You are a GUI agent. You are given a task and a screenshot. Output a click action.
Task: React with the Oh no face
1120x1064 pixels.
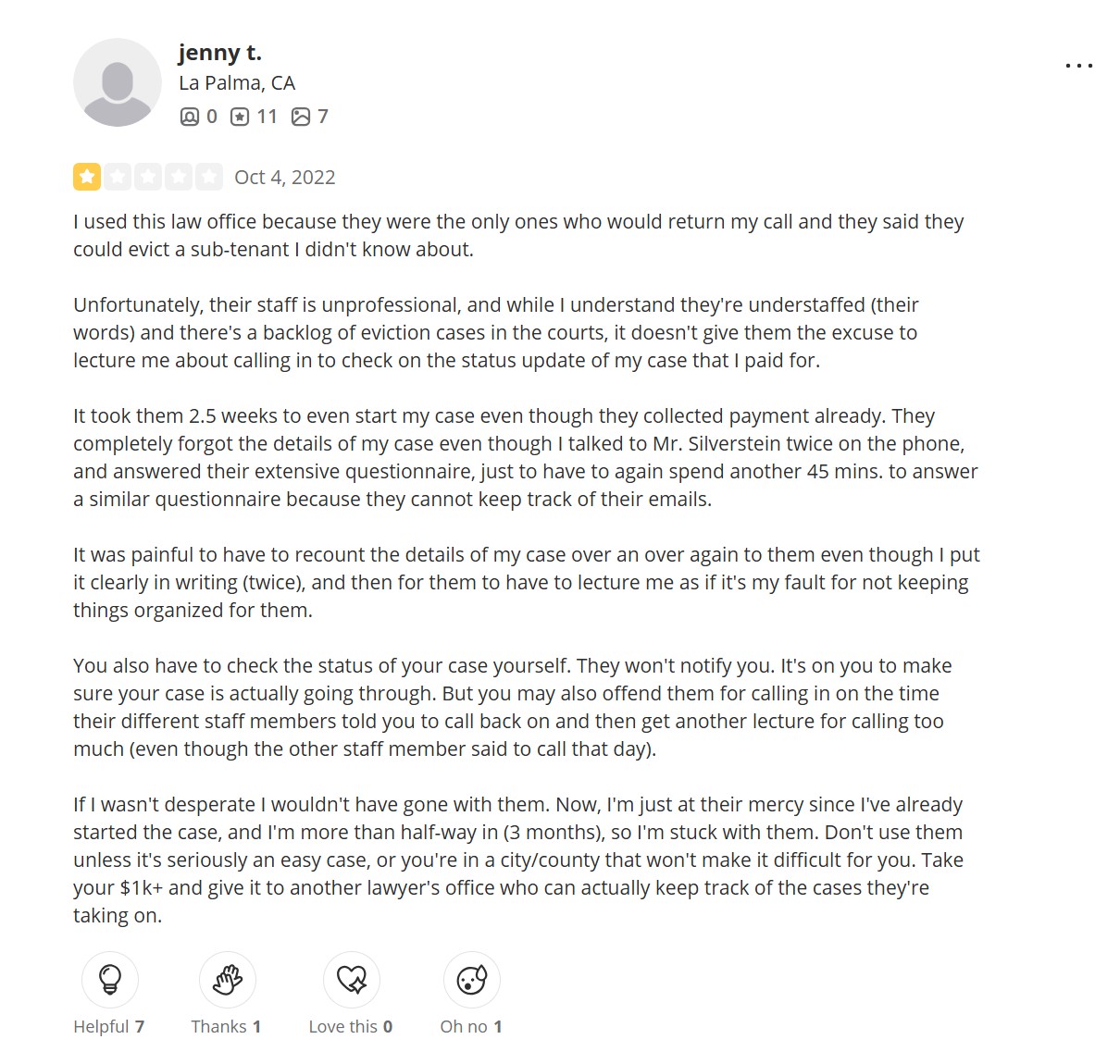tap(471, 979)
